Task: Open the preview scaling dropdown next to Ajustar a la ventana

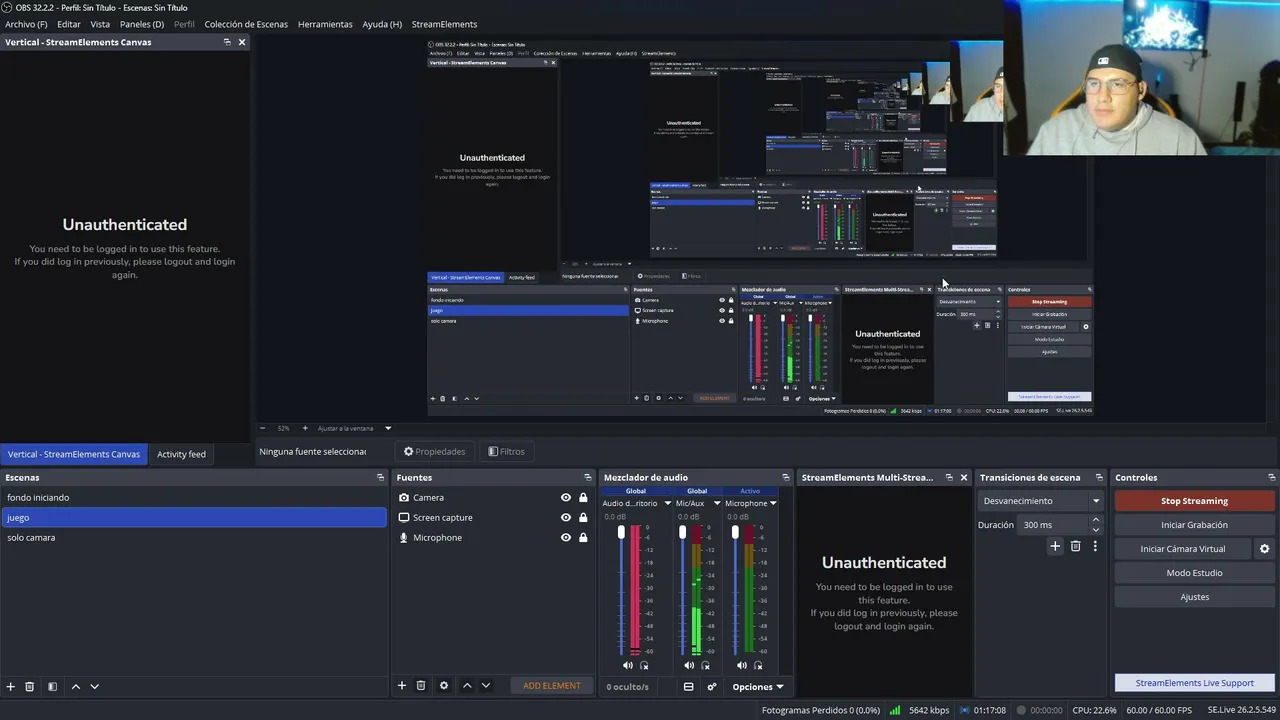Action: pyautogui.click(x=388, y=428)
